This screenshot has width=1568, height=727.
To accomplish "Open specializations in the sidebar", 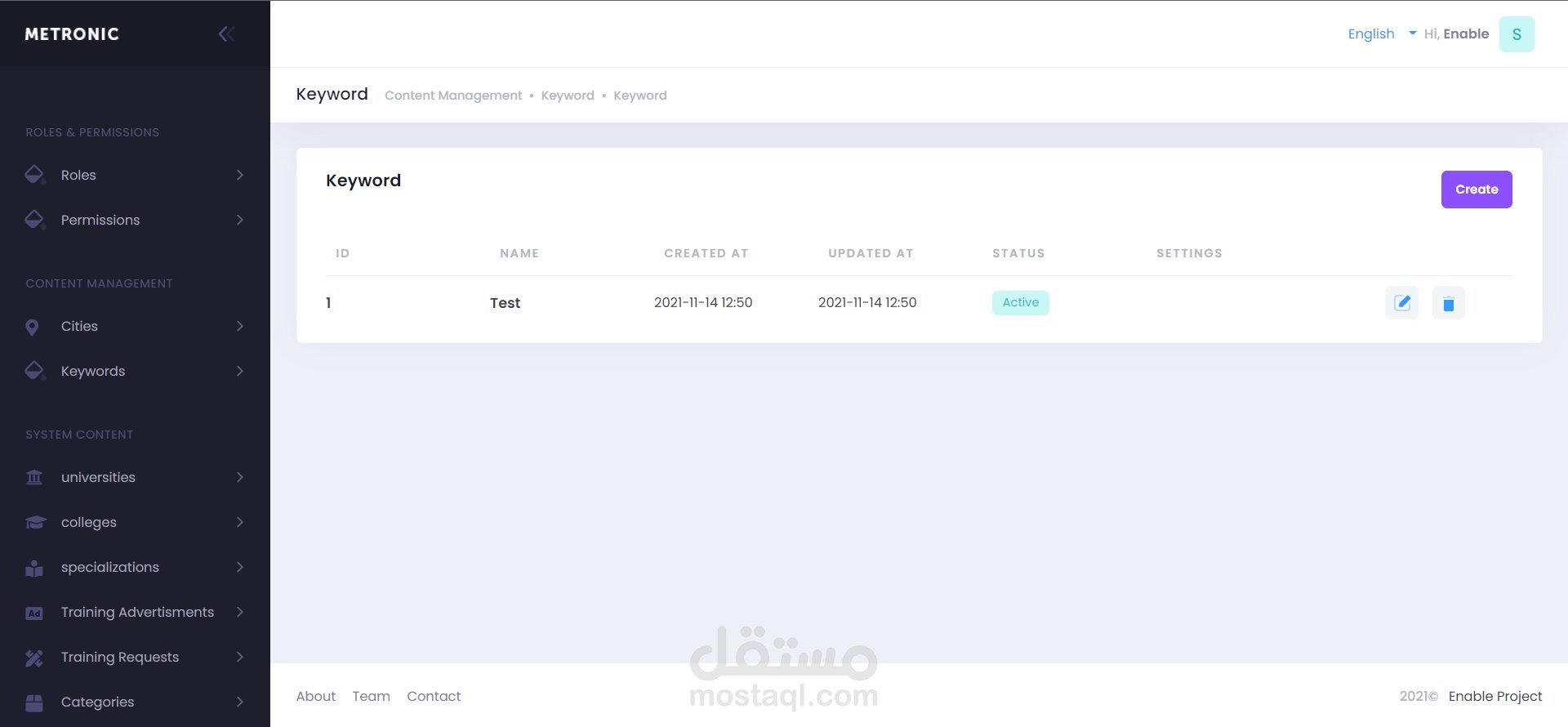I will pyautogui.click(x=135, y=567).
